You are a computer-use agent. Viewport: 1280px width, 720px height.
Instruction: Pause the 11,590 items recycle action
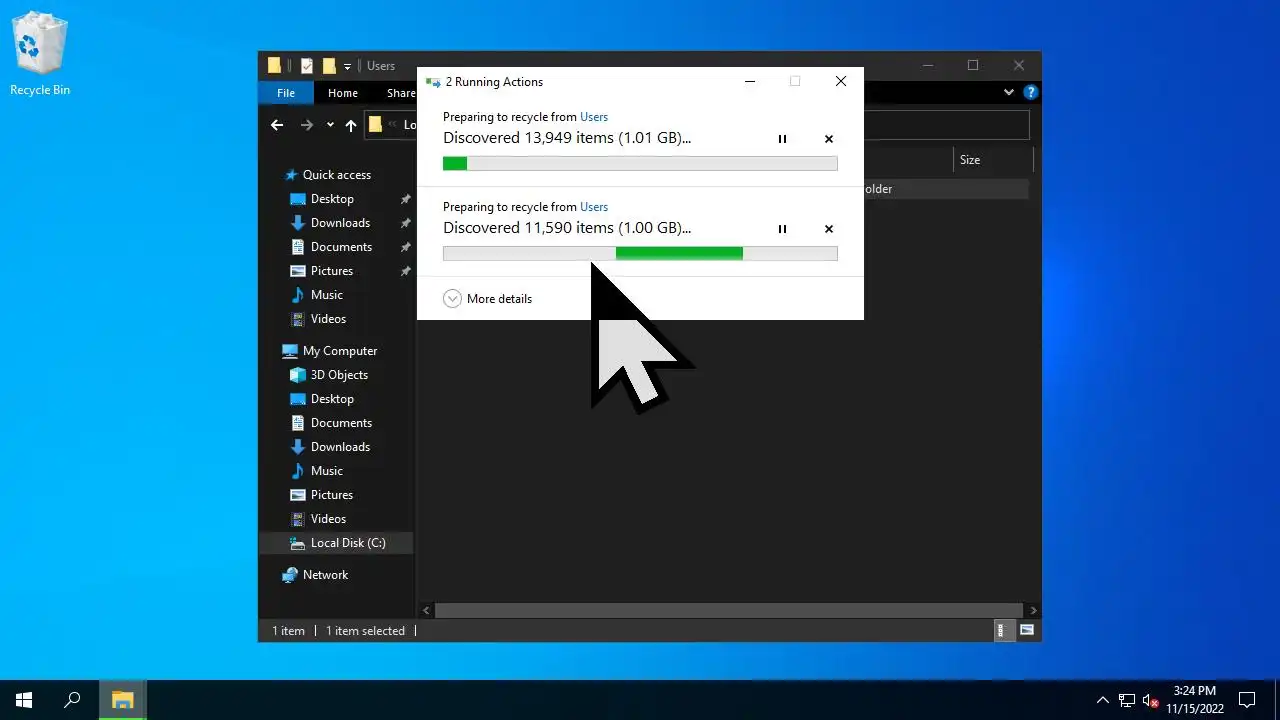pos(782,229)
